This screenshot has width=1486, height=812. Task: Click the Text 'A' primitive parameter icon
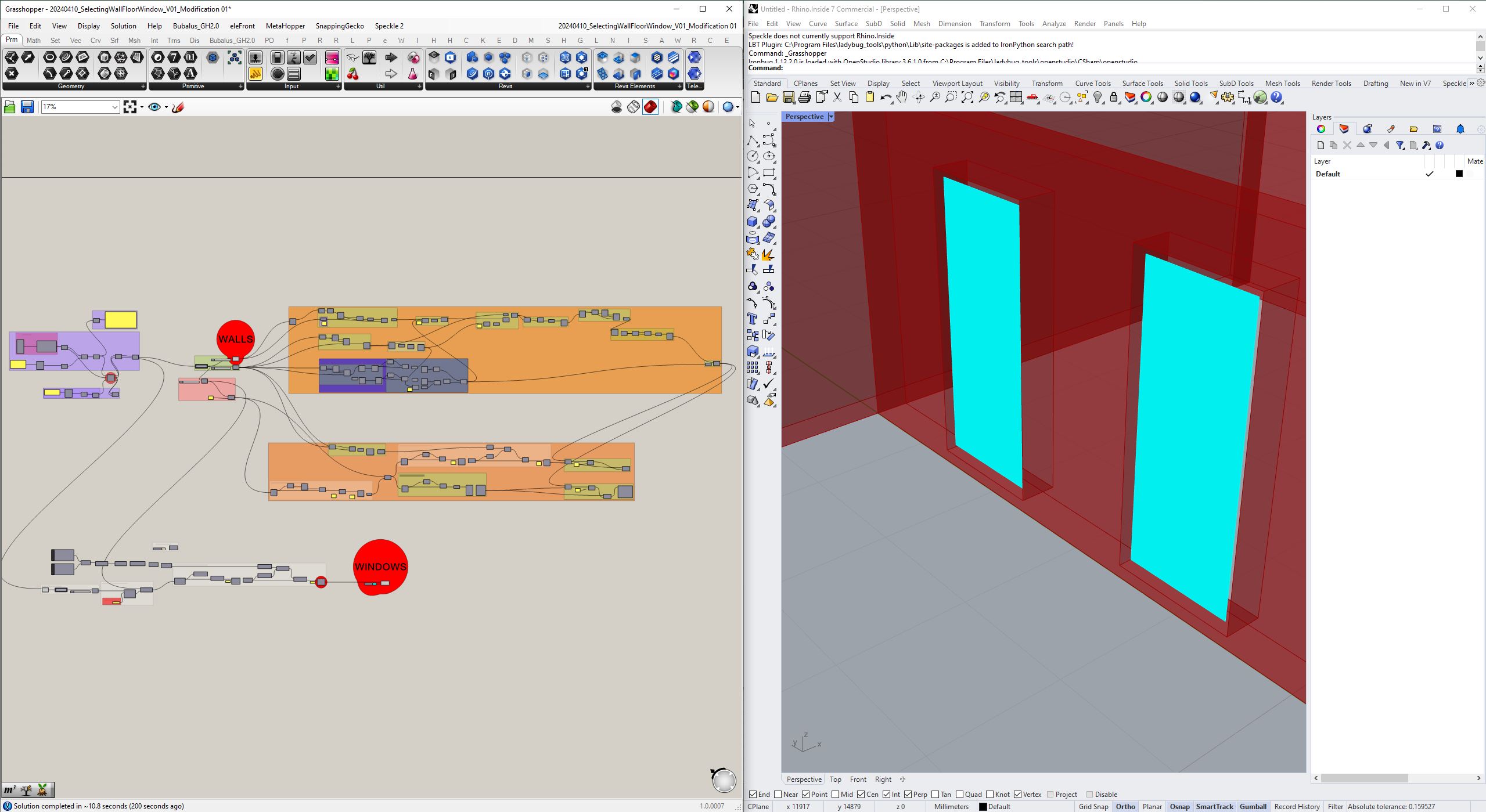point(190,74)
